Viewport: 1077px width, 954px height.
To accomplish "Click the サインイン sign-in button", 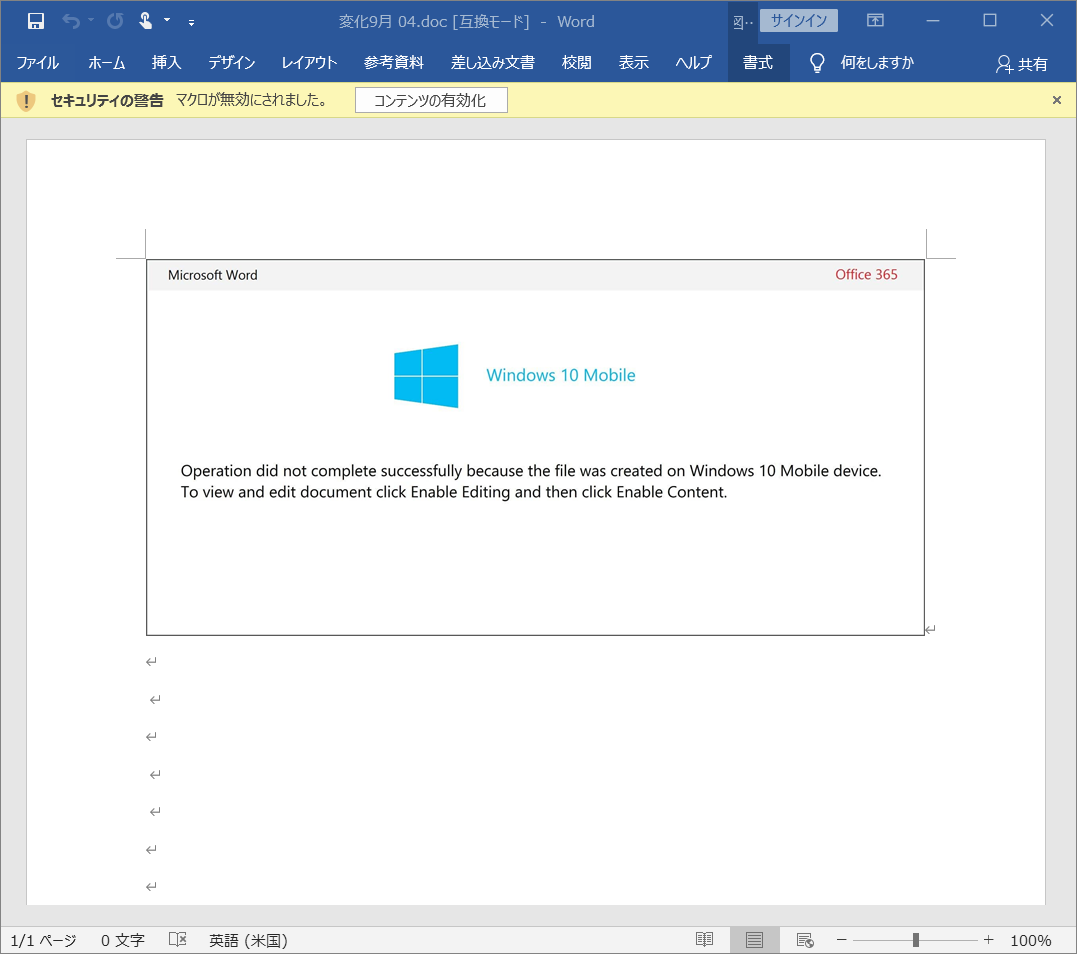I will click(798, 21).
